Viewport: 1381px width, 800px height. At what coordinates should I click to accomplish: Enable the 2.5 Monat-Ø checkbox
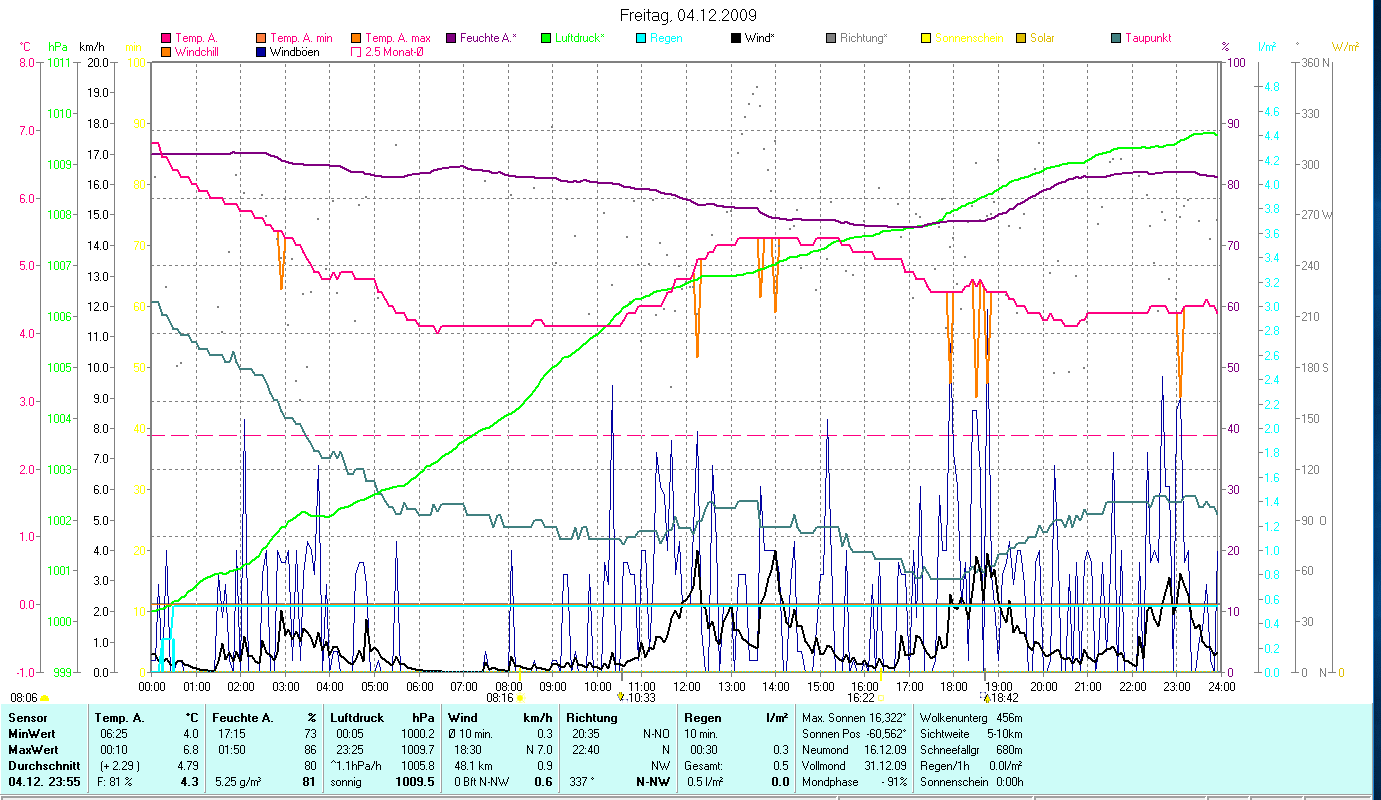[x=356, y=52]
